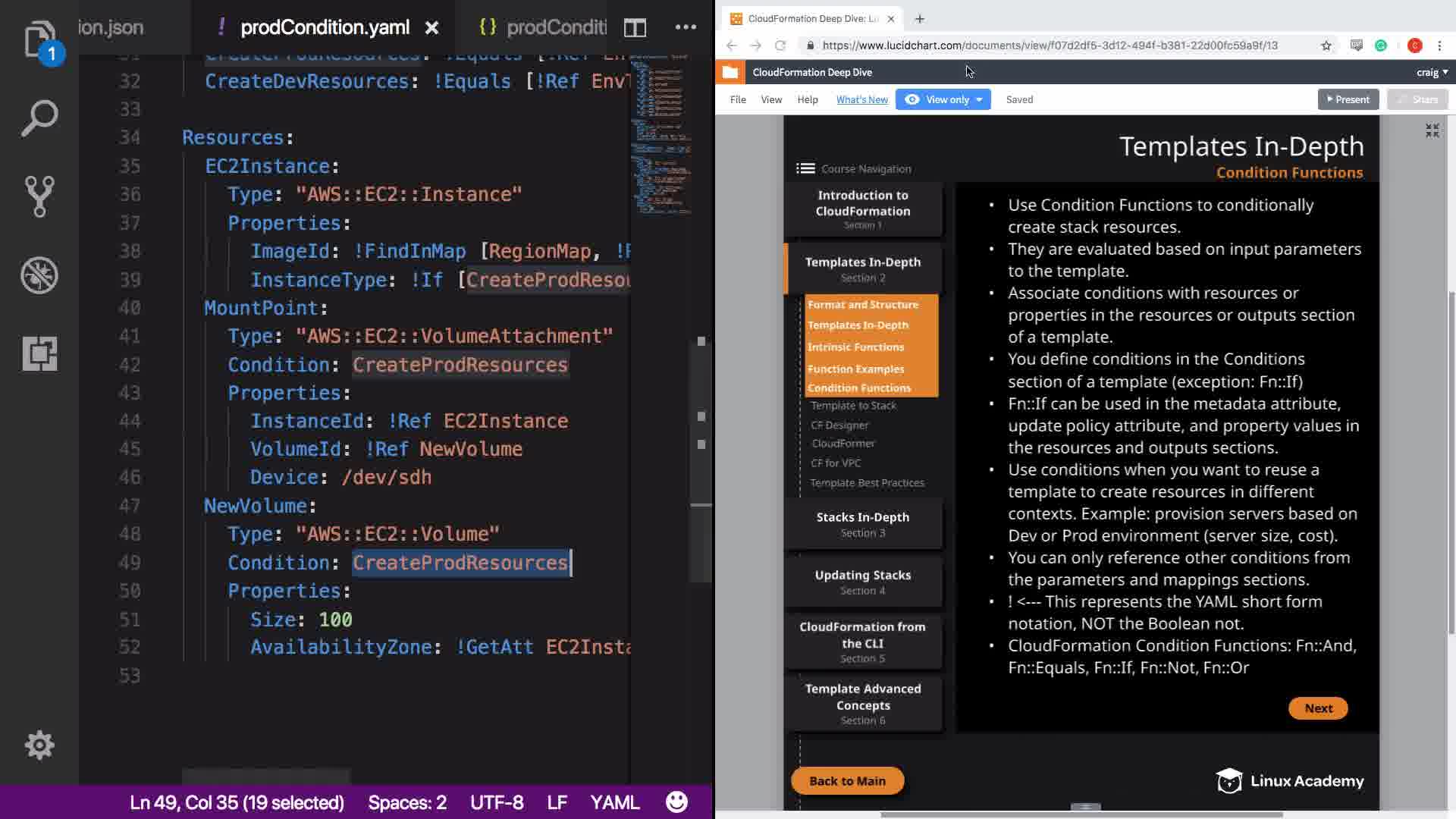1456x819 pixels.
Task: Open the Extensions panel icon
Action: tap(39, 353)
